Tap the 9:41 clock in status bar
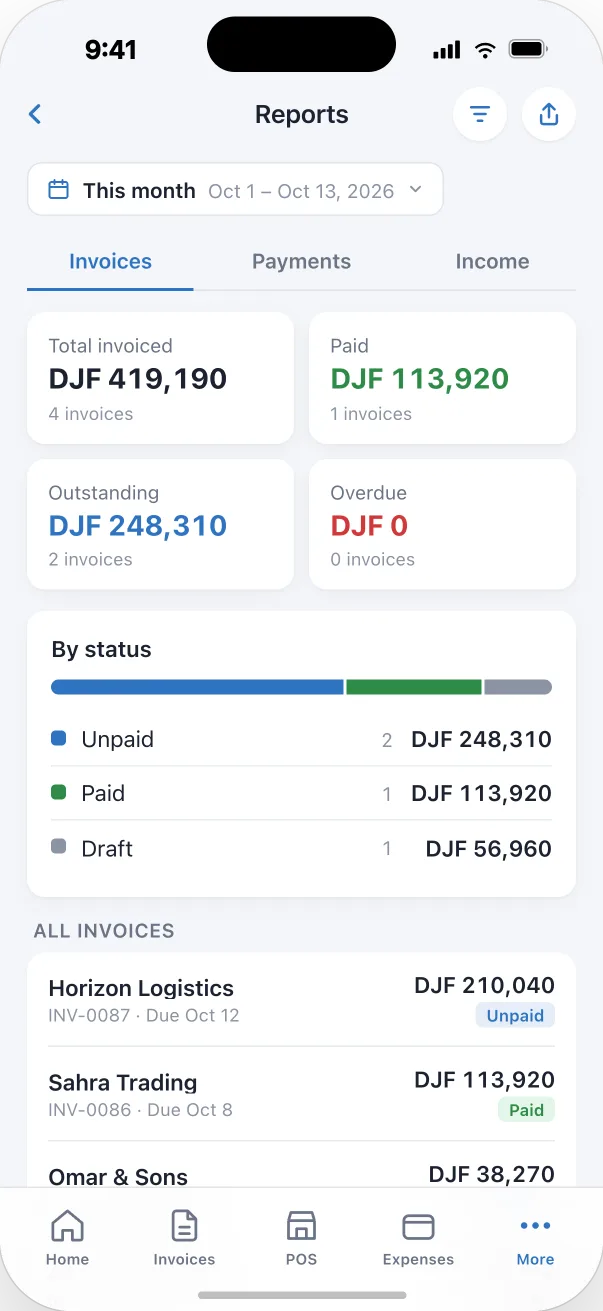The width and height of the screenshot is (603, 1311). click(x=111, y=50)
